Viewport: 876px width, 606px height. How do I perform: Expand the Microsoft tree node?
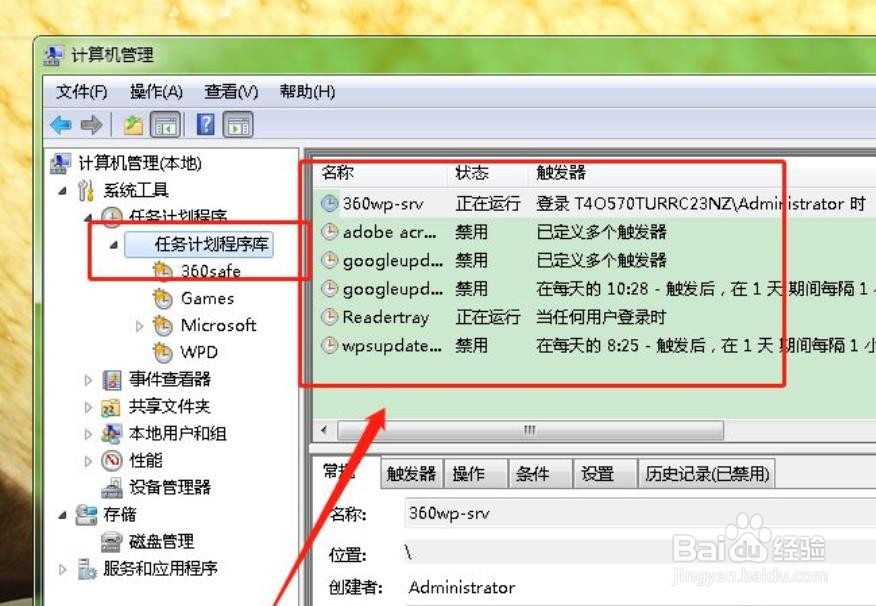click(x=139, y=325)
